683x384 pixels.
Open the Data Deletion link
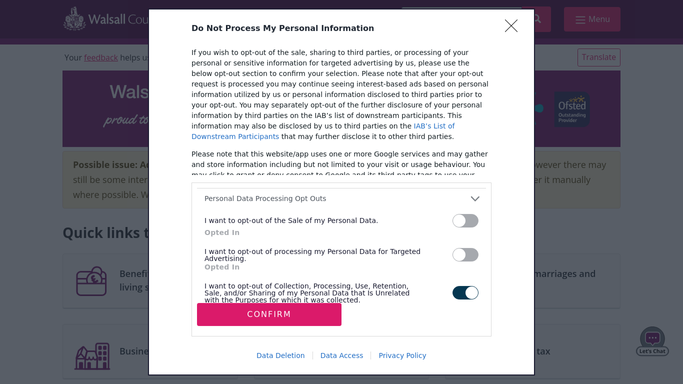(281, 355)
